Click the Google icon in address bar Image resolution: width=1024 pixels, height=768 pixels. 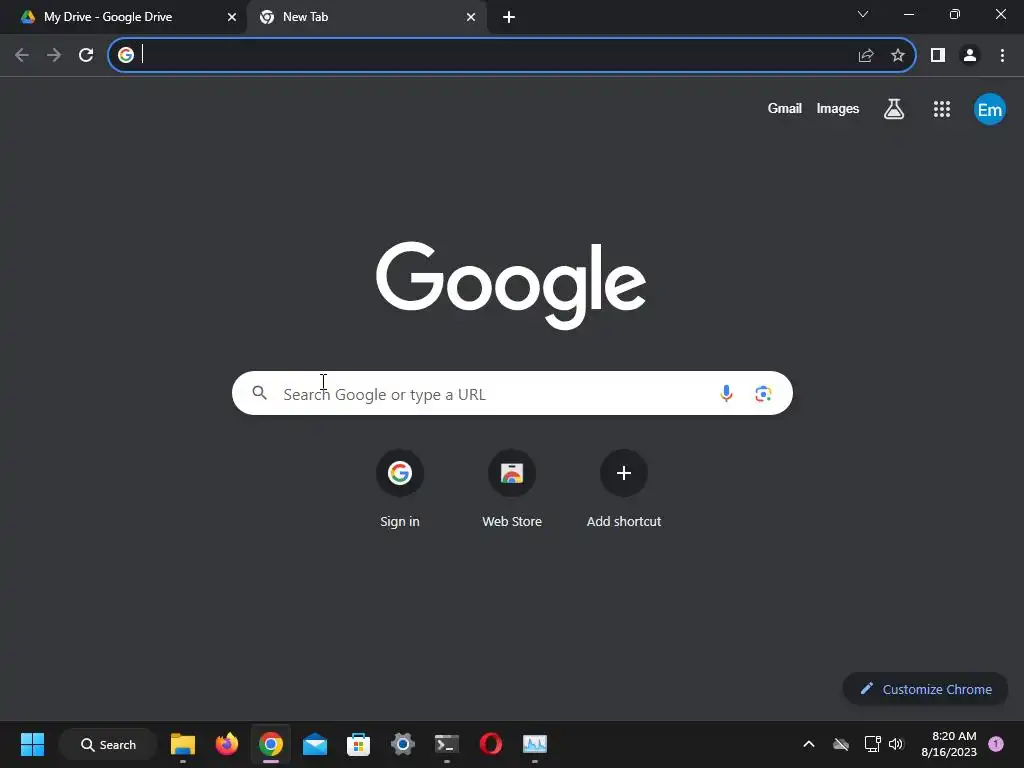(x=126, y=55)
